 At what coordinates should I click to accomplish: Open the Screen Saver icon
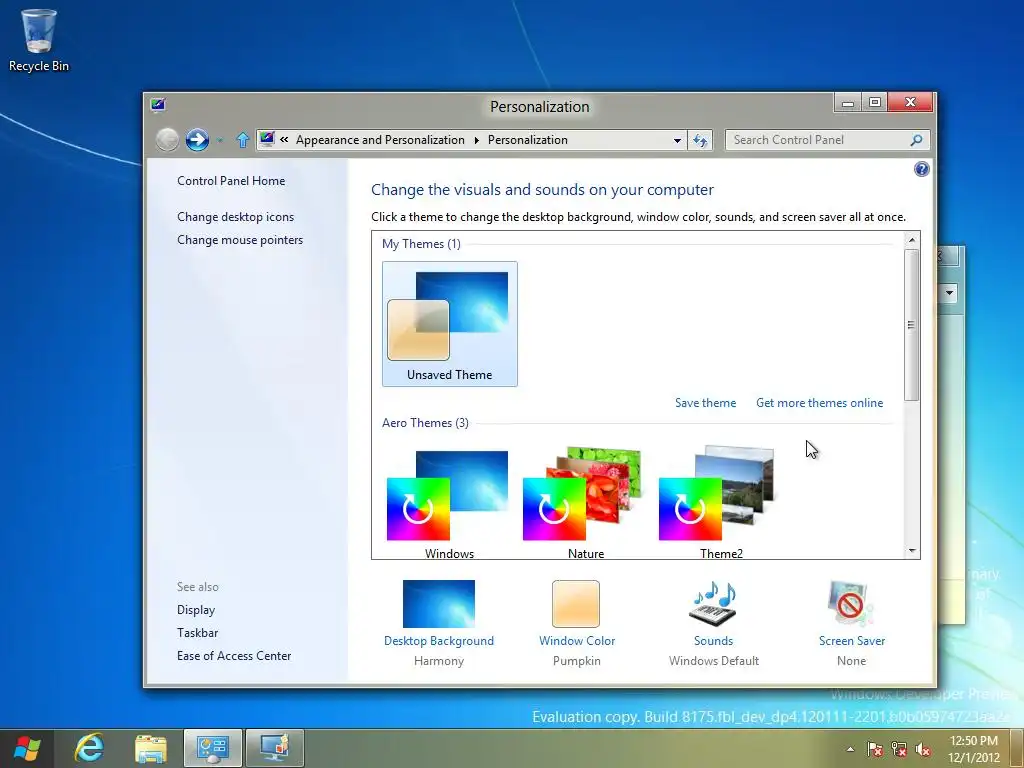click(851, 604)
